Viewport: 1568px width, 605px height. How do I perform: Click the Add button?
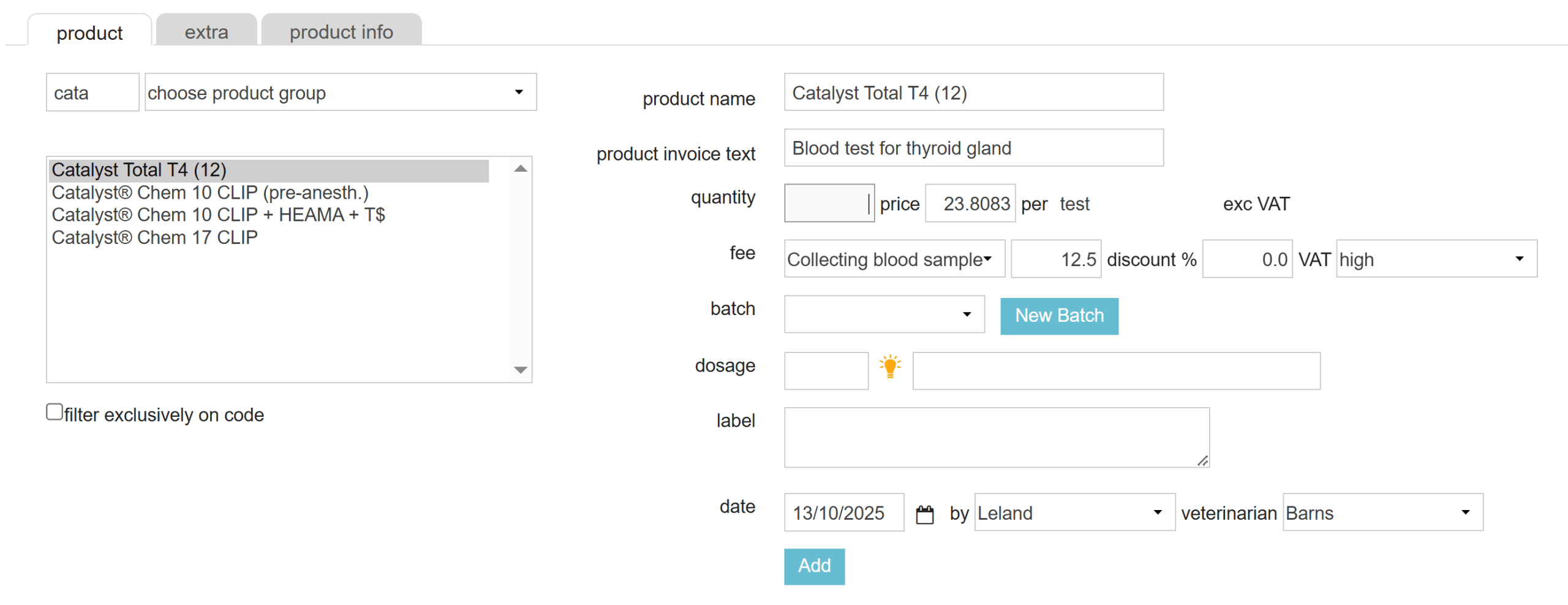813,566
